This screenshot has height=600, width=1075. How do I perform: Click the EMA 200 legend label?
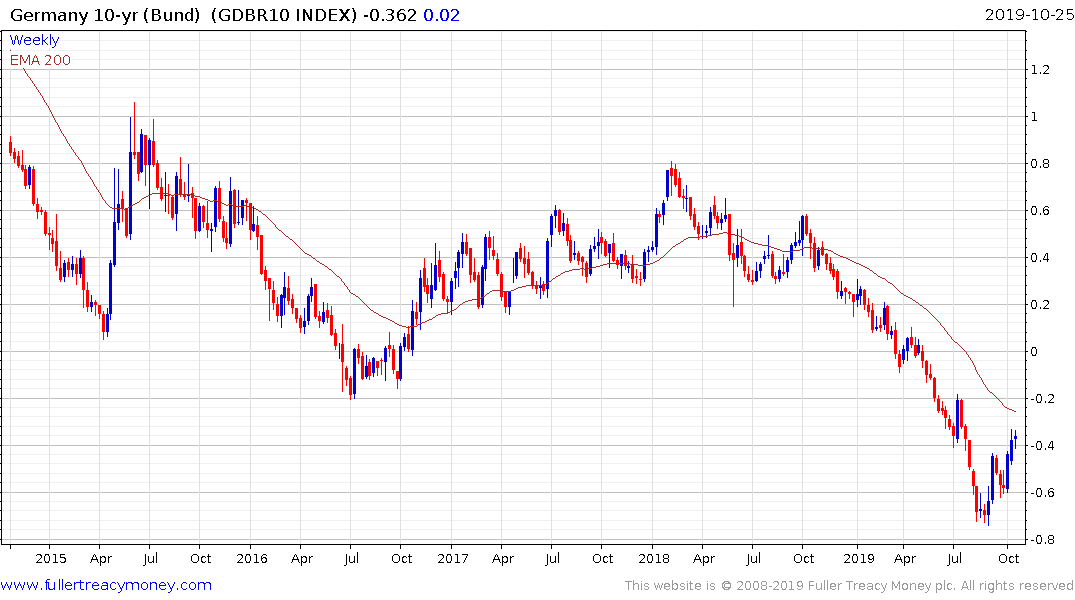[40, 60]
